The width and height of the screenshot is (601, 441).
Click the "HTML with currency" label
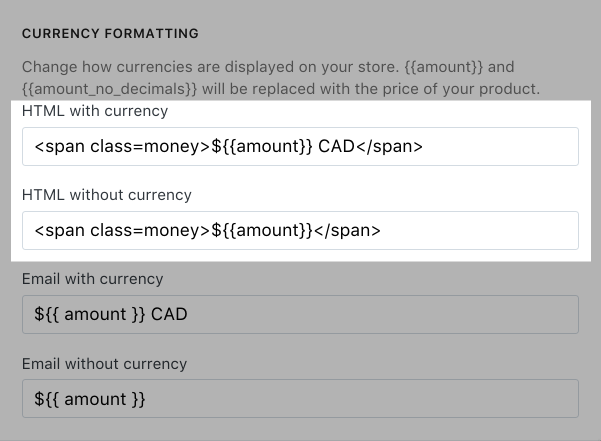95,111
